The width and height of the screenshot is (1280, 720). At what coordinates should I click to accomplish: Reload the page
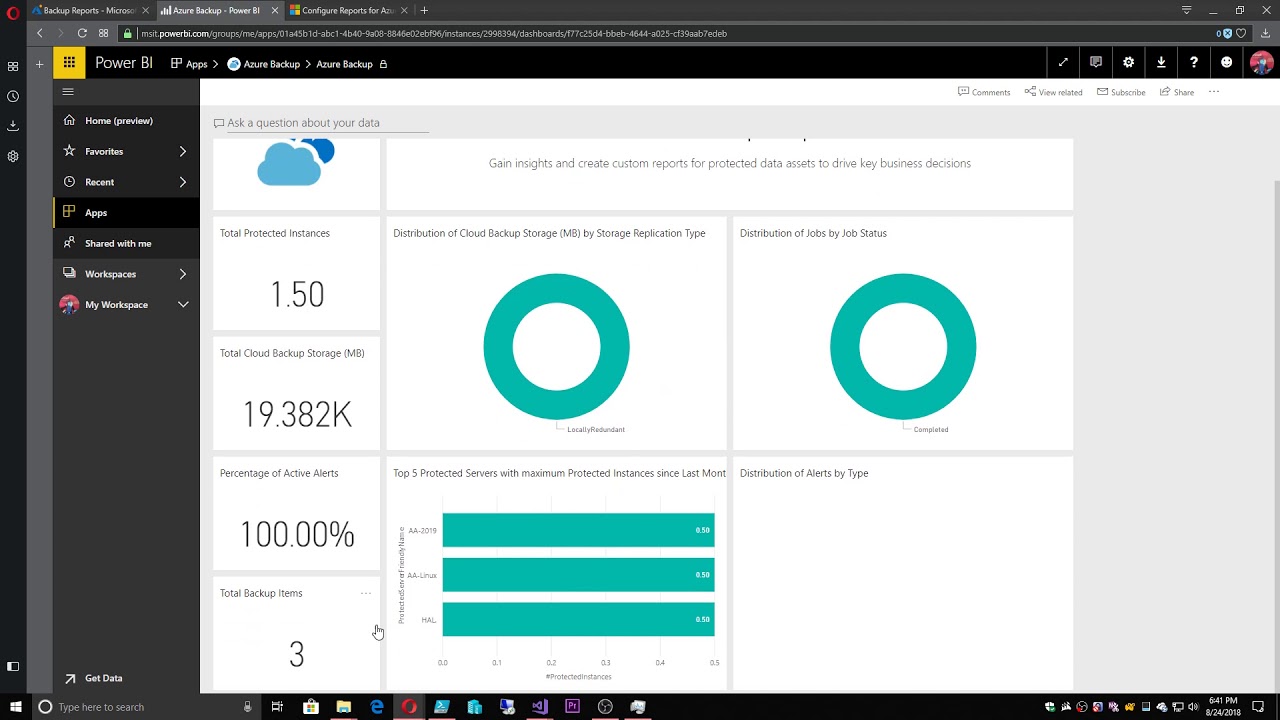(x=82, y=33)
